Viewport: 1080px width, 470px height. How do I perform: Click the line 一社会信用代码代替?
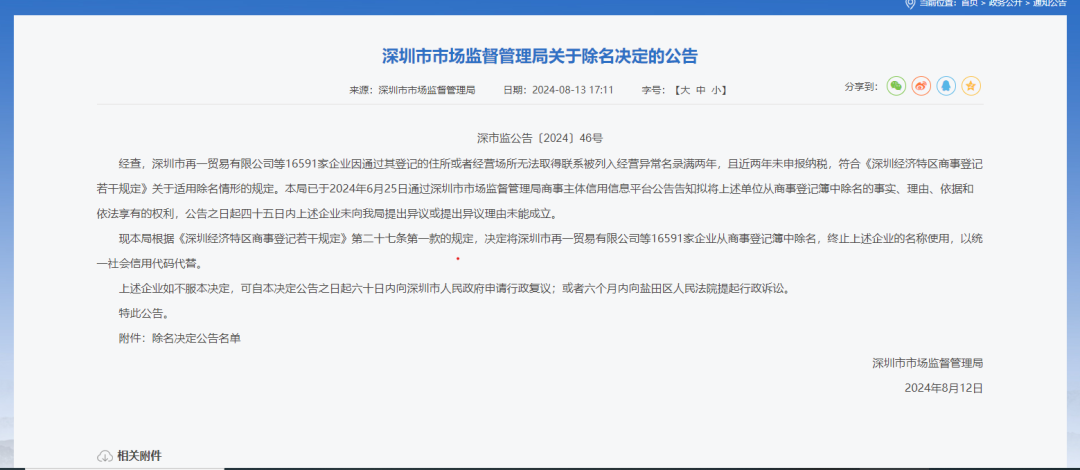(149, 263)
